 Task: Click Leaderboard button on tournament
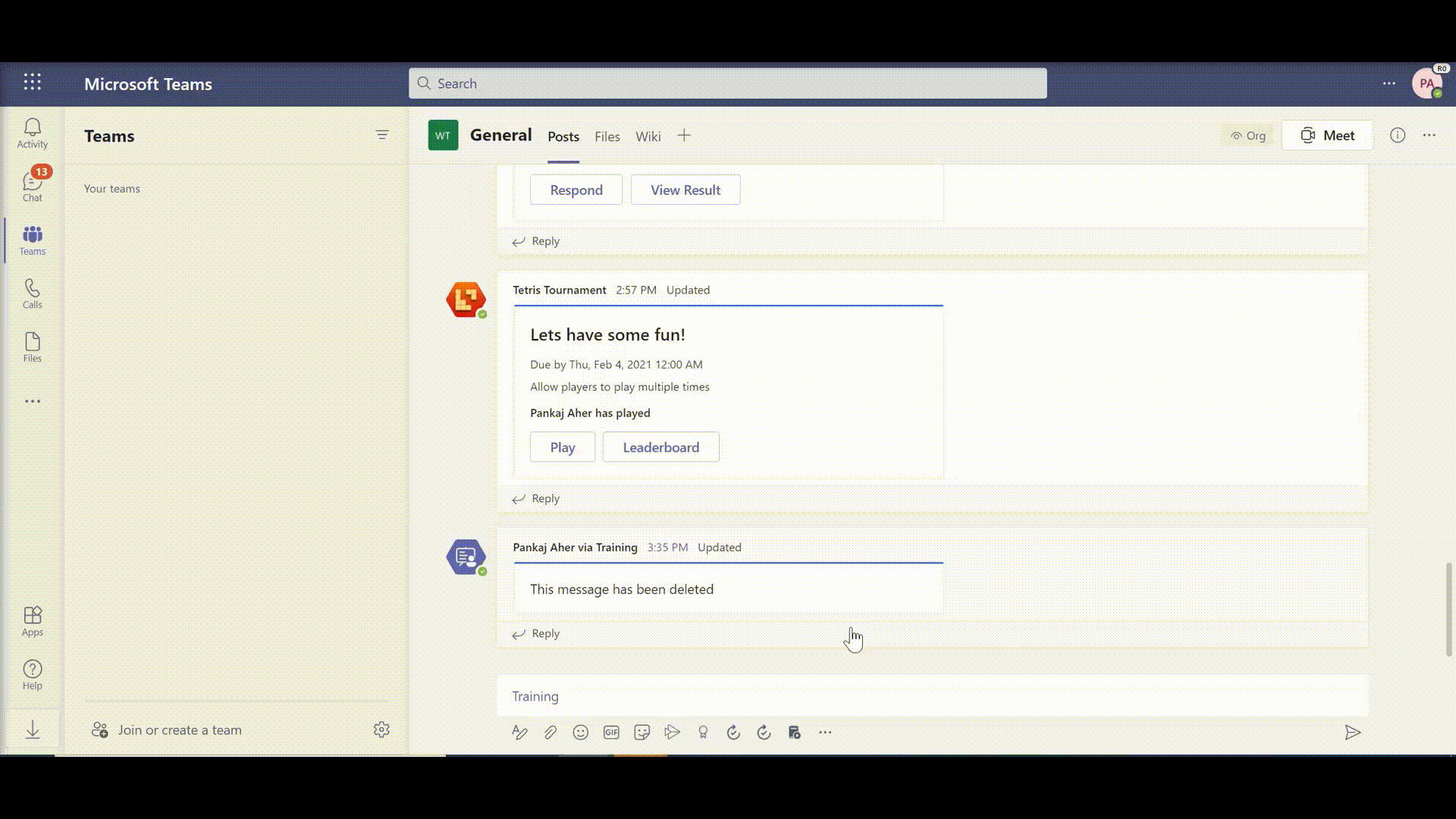(661, 447)
